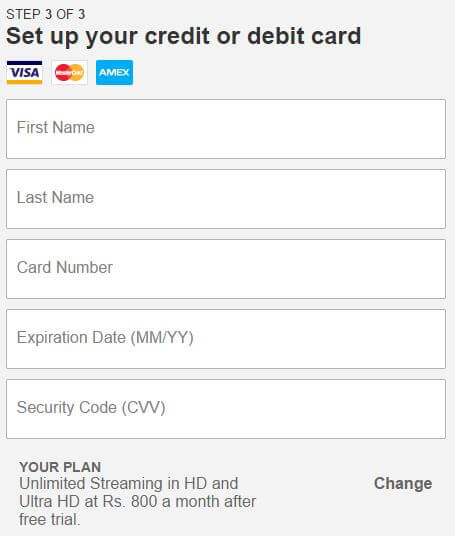Screen dimensions: 455x536
Task: Focus the First Name input field
Action: [x=226, y=129]
